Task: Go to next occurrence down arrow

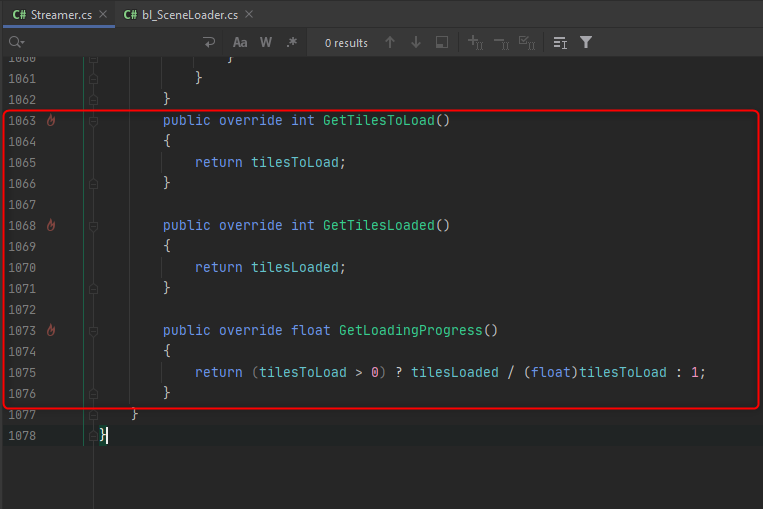Action: click(416, 43)
